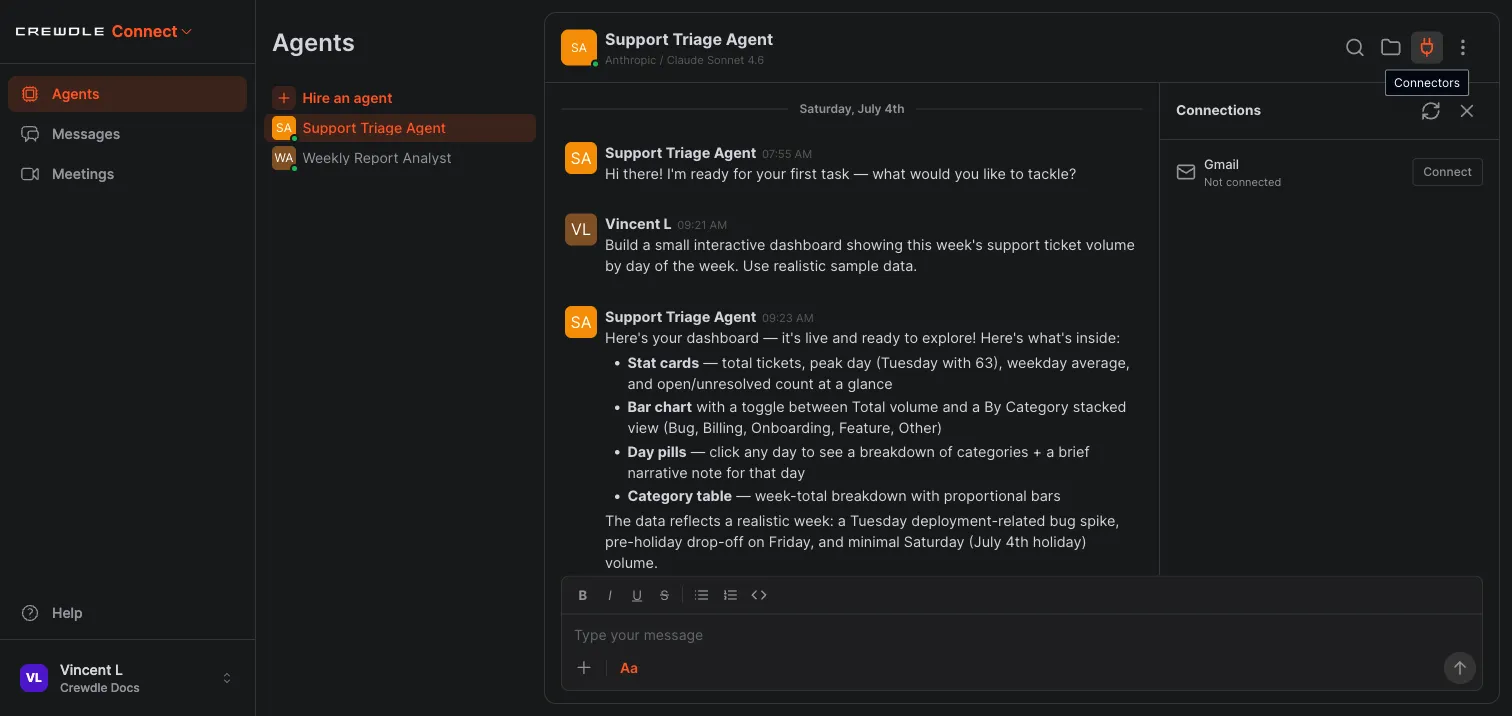Open the search icon in chat header
The image size is (1512, 716).
click(1355, 47)
